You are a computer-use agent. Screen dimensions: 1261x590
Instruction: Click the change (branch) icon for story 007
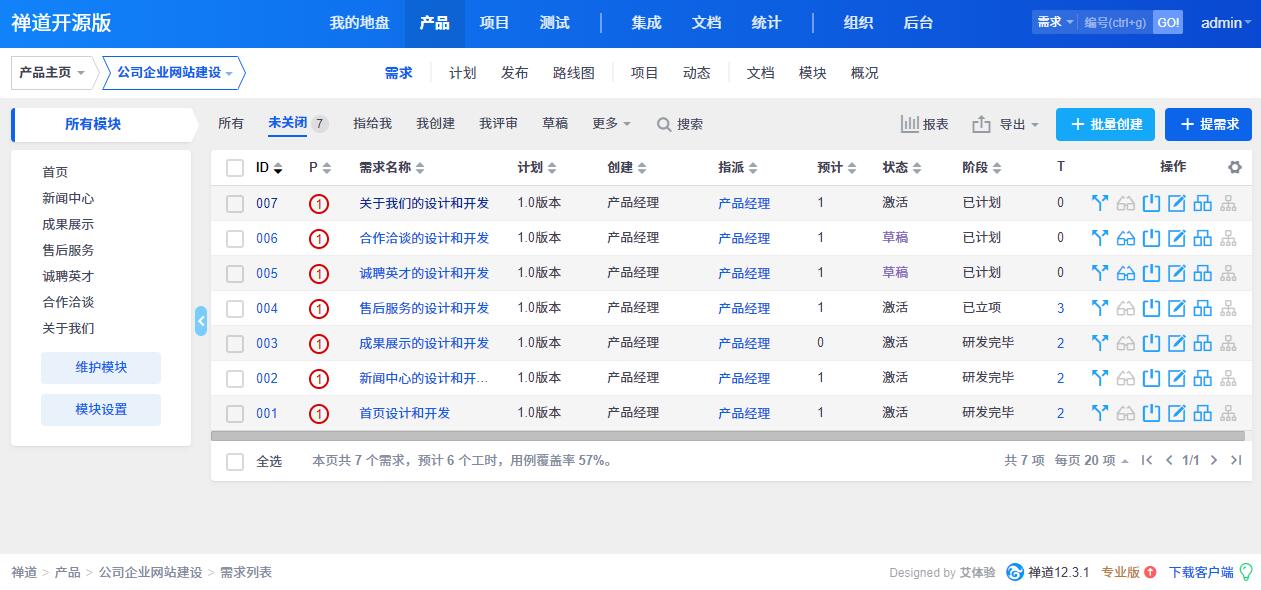coord(1099,203)
